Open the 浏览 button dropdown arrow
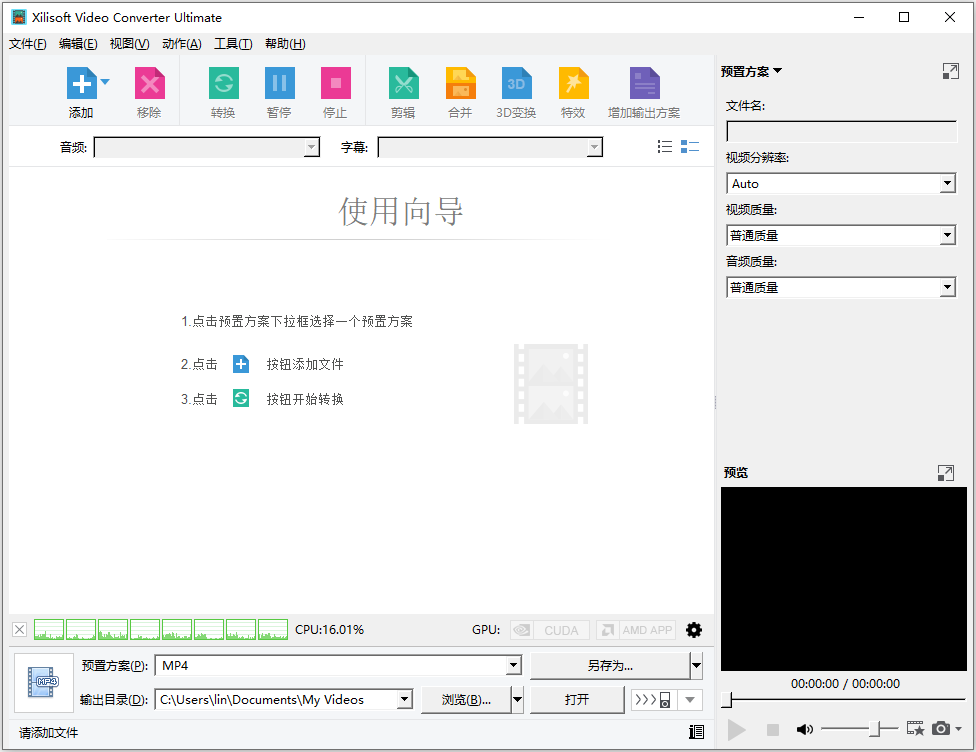 [x=517, y=700]
